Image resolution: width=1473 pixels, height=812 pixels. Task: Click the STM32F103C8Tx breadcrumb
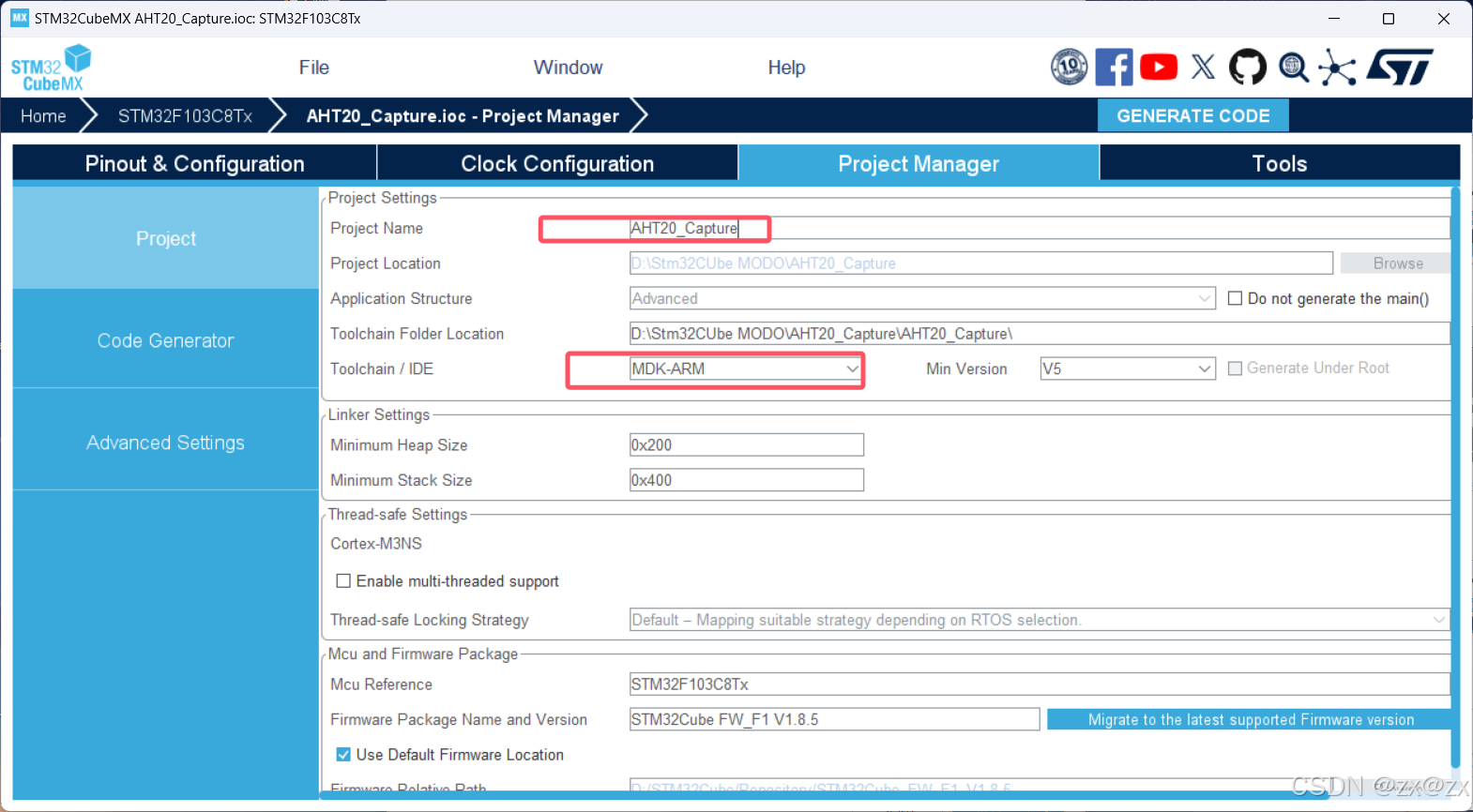185,116
